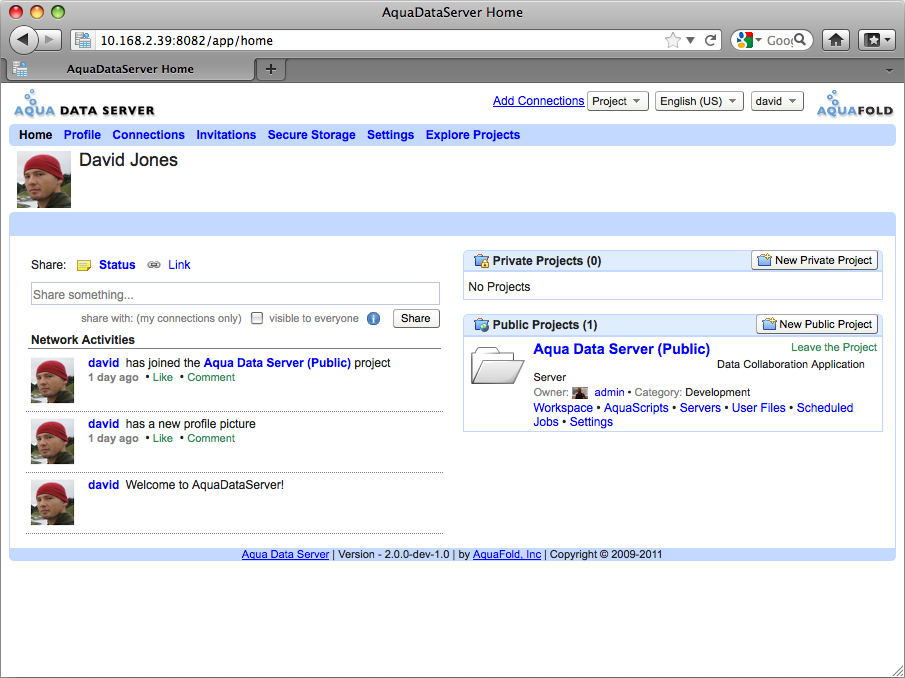
Task: Like the new profile picture activity
Action: 163,439
